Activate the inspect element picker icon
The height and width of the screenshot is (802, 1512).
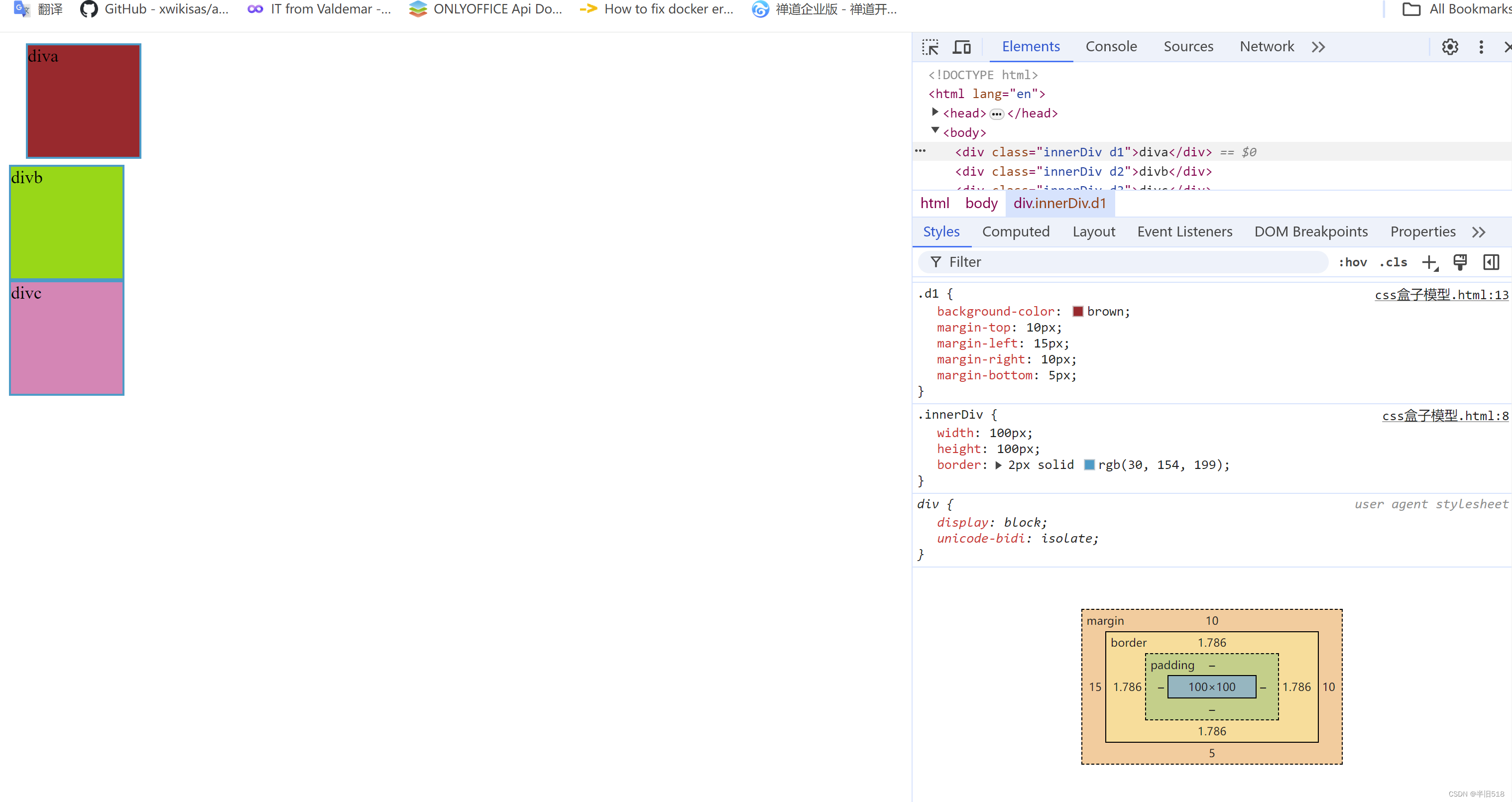pos(930,47)
